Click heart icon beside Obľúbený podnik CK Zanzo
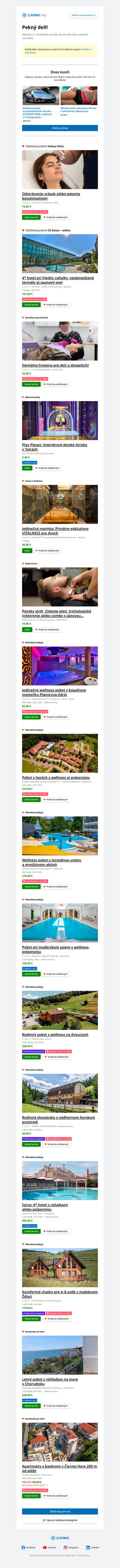The image size is (120, 1568). 24,231
